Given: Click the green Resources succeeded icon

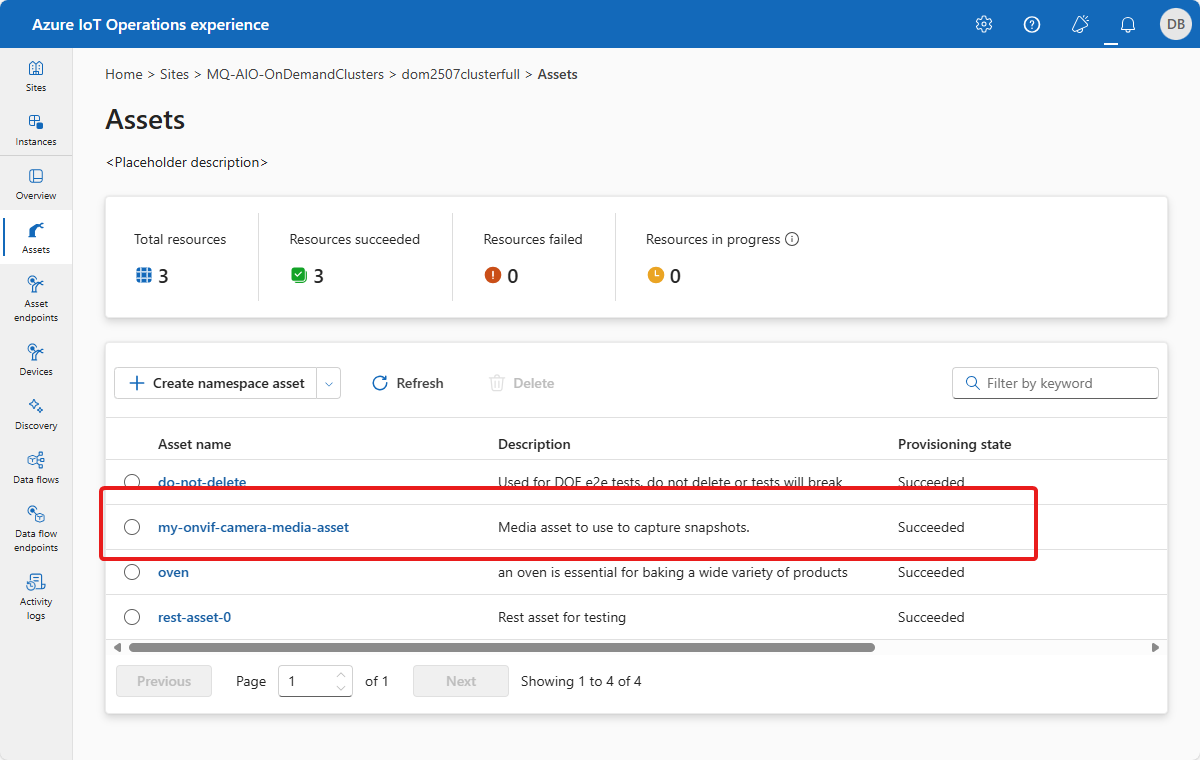Looking at the screenshot, I should (299, 275).
